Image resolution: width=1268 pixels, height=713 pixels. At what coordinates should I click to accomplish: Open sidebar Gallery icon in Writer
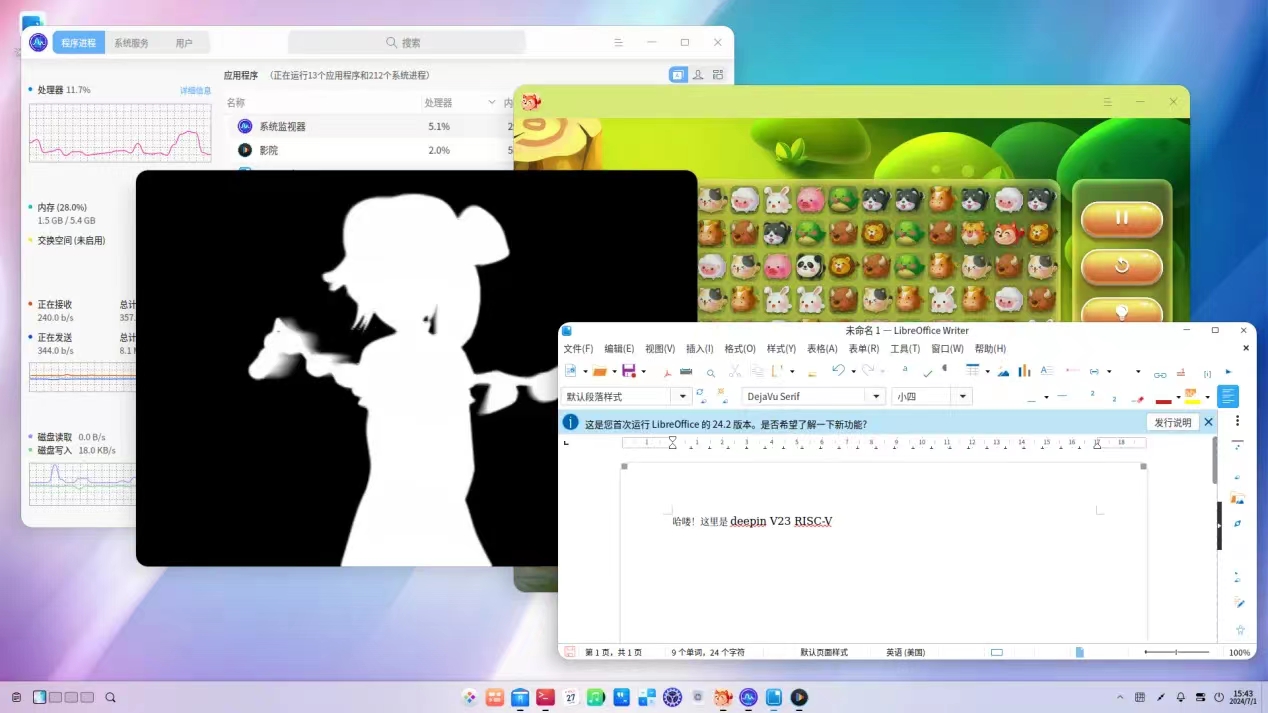(x=1237, y=499)
